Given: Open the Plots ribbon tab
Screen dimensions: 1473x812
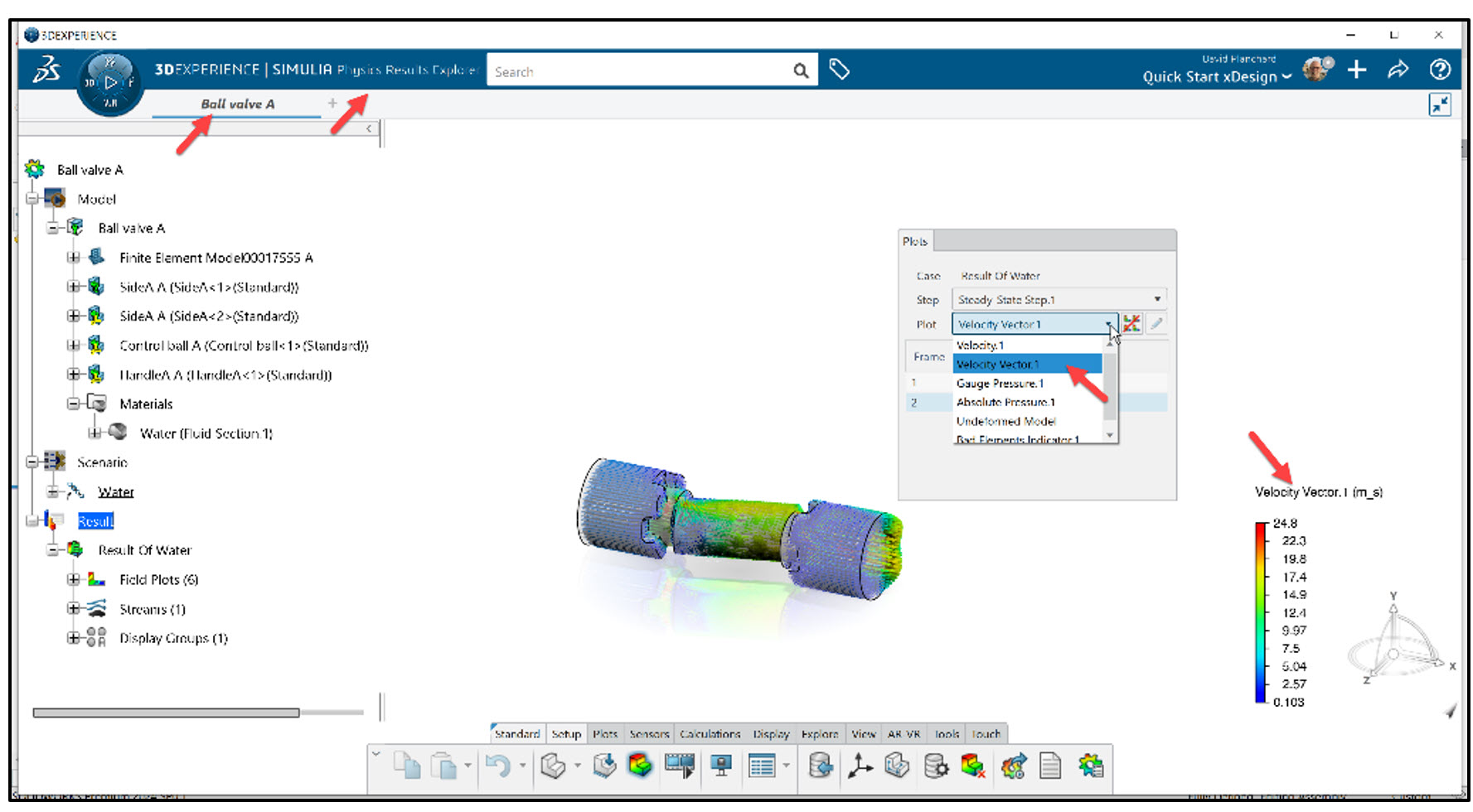Looking at the screenshot, I should tap(605, 734).
